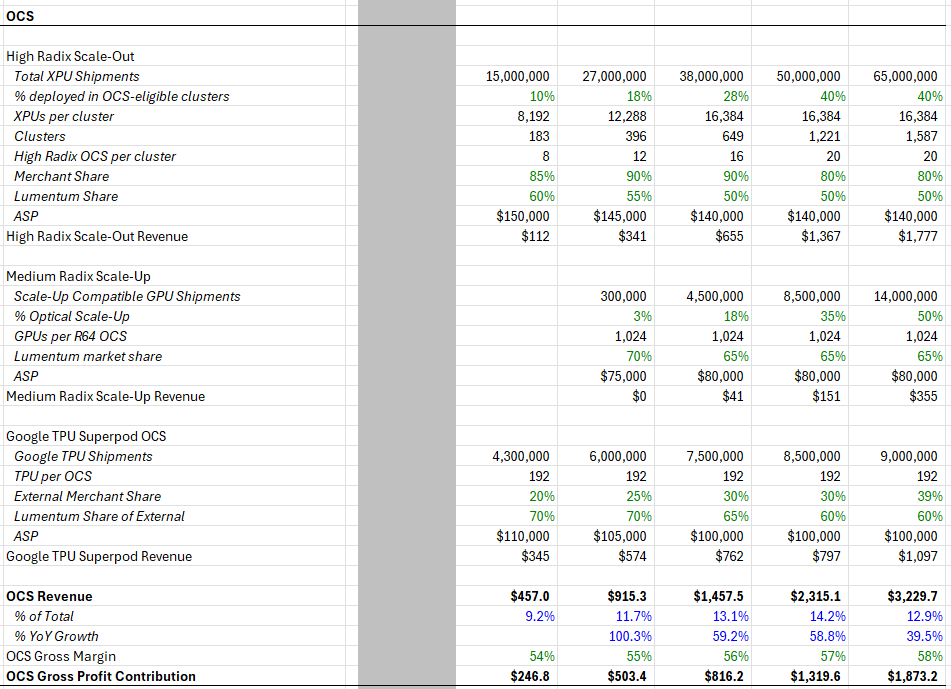The width and height of the screenshot is (951, 689).
Task: Select the $75,000 ASP cell
Action: click(623, 377)
